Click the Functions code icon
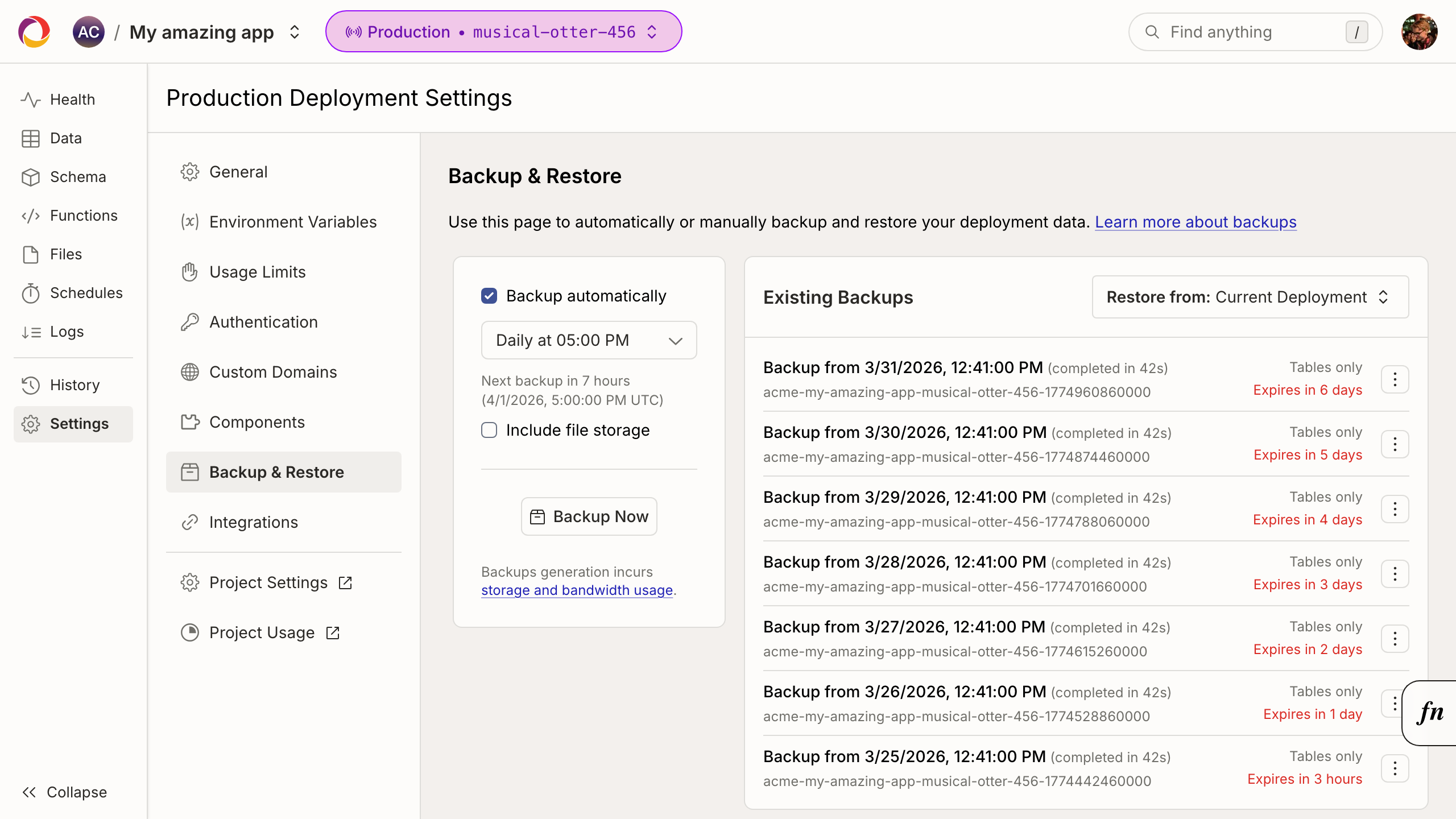Screen dimensions: 1456x819 point(31,216)
